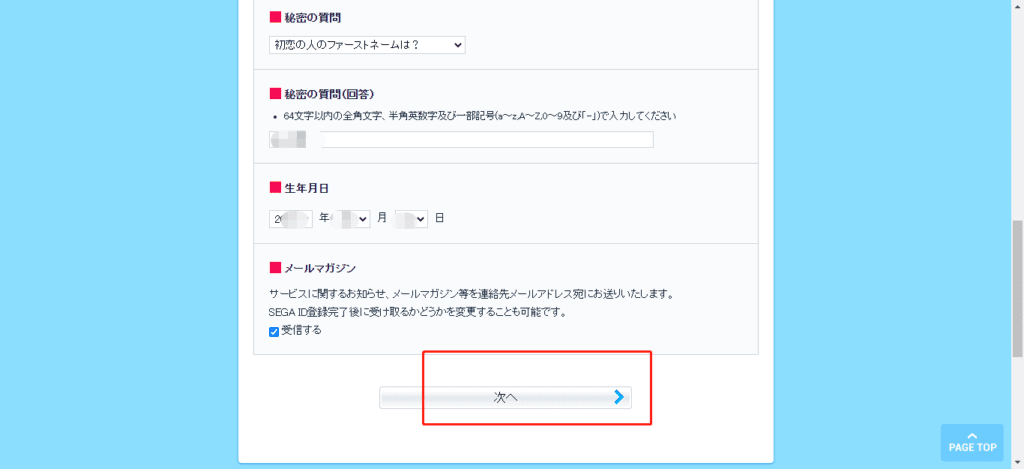Click the サービスに関するお知らせ description line
The width and height of the screenshot is (1024, 469).
point(471,294)
